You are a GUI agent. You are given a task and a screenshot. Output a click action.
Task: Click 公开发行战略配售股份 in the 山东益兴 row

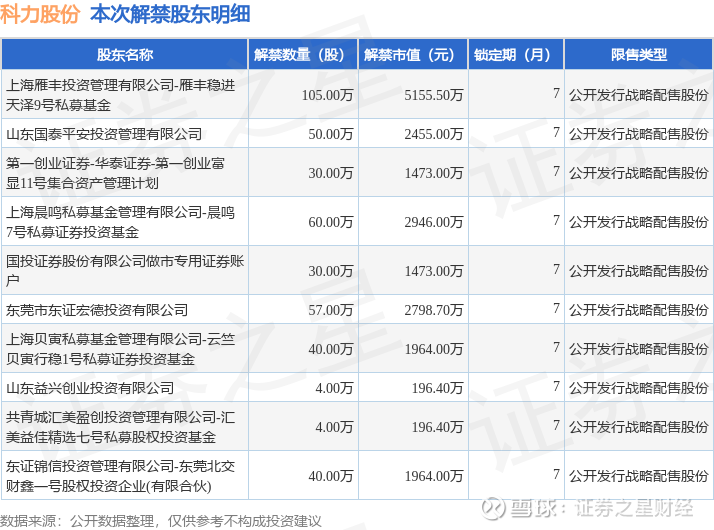click(639, 388)
